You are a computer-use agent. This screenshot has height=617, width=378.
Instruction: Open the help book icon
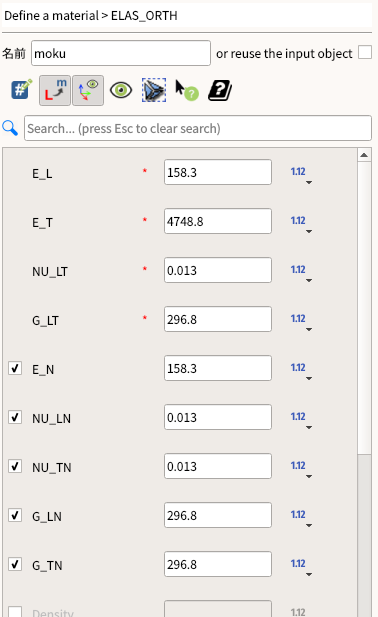click(x=219, y=91)
